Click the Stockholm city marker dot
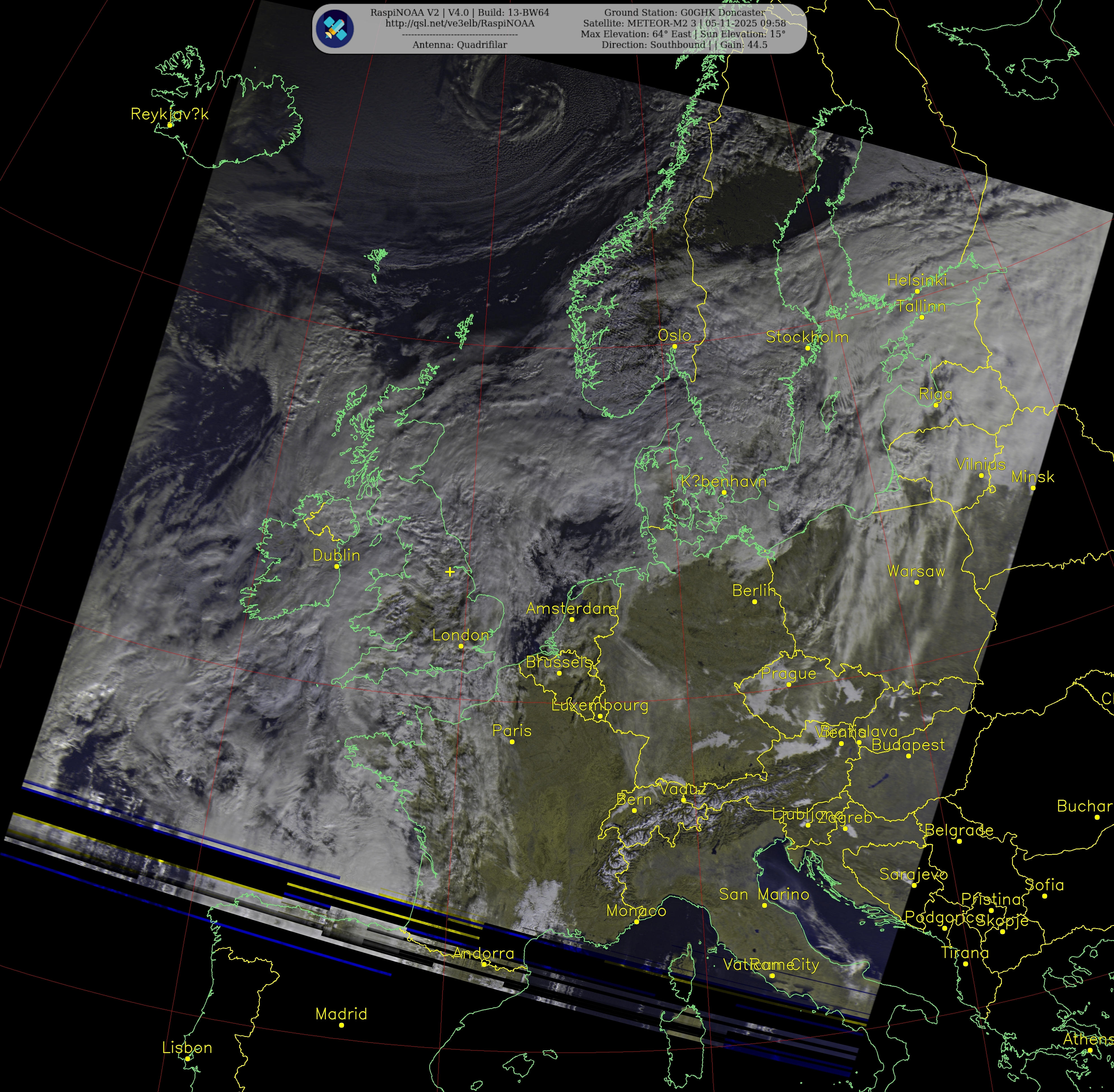Image resolution: width=1114 pixels, height=1092 pixels. pyautogui.click(x=807, y=347)
